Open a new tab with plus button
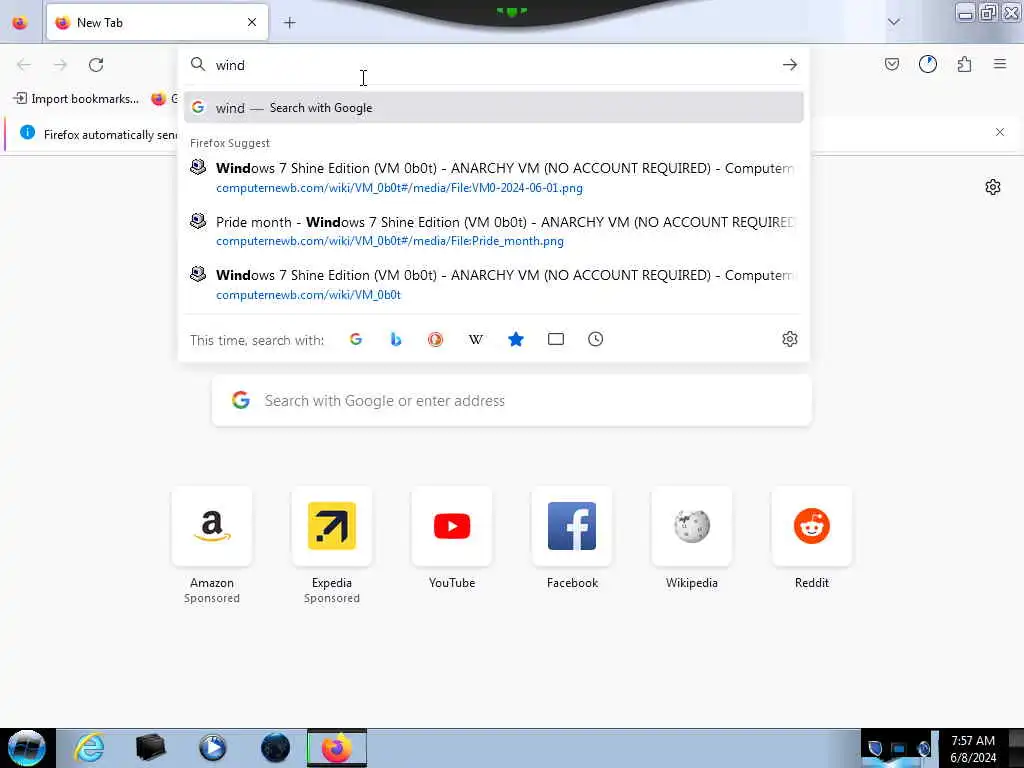 [x=289, y=23]
